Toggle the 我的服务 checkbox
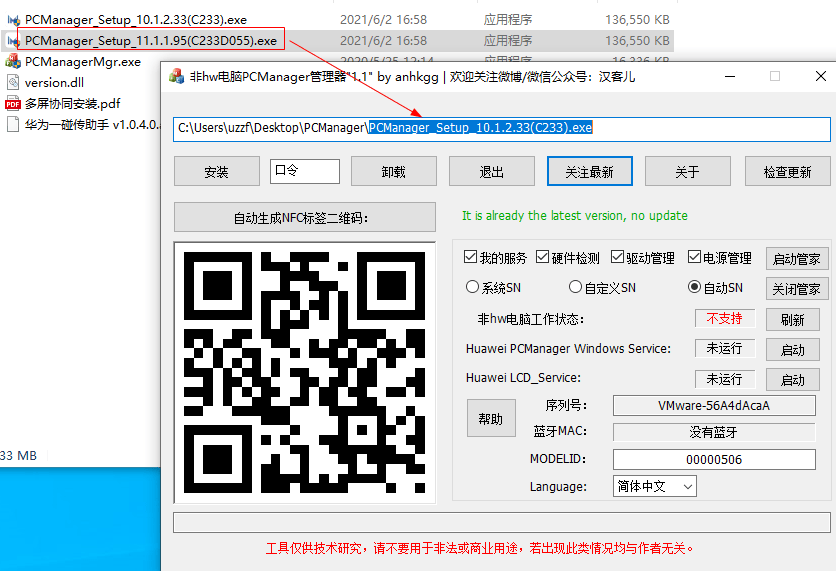The height and width of the screenshot is (571, 836). pos(471,258)
